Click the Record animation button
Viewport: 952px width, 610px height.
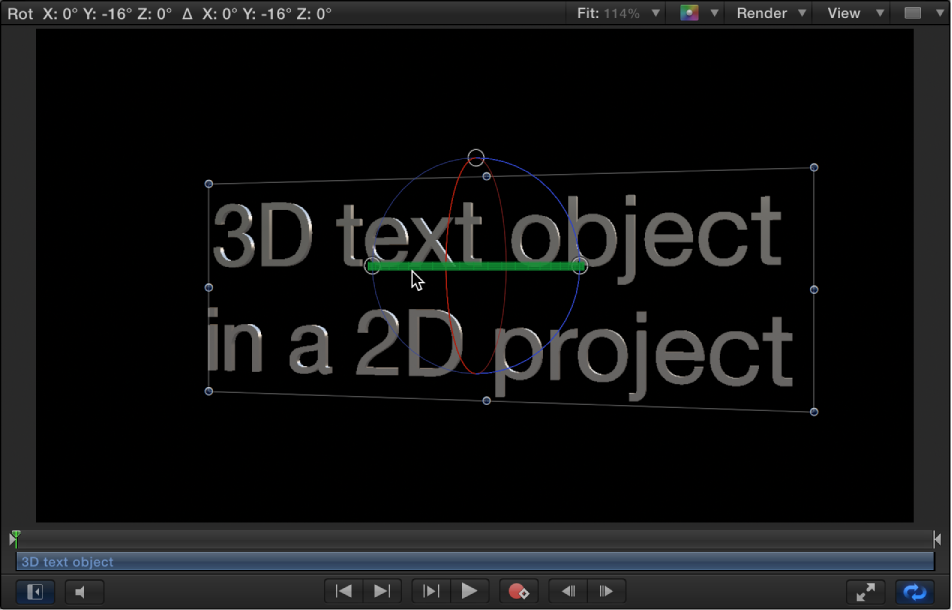(519, 591)
